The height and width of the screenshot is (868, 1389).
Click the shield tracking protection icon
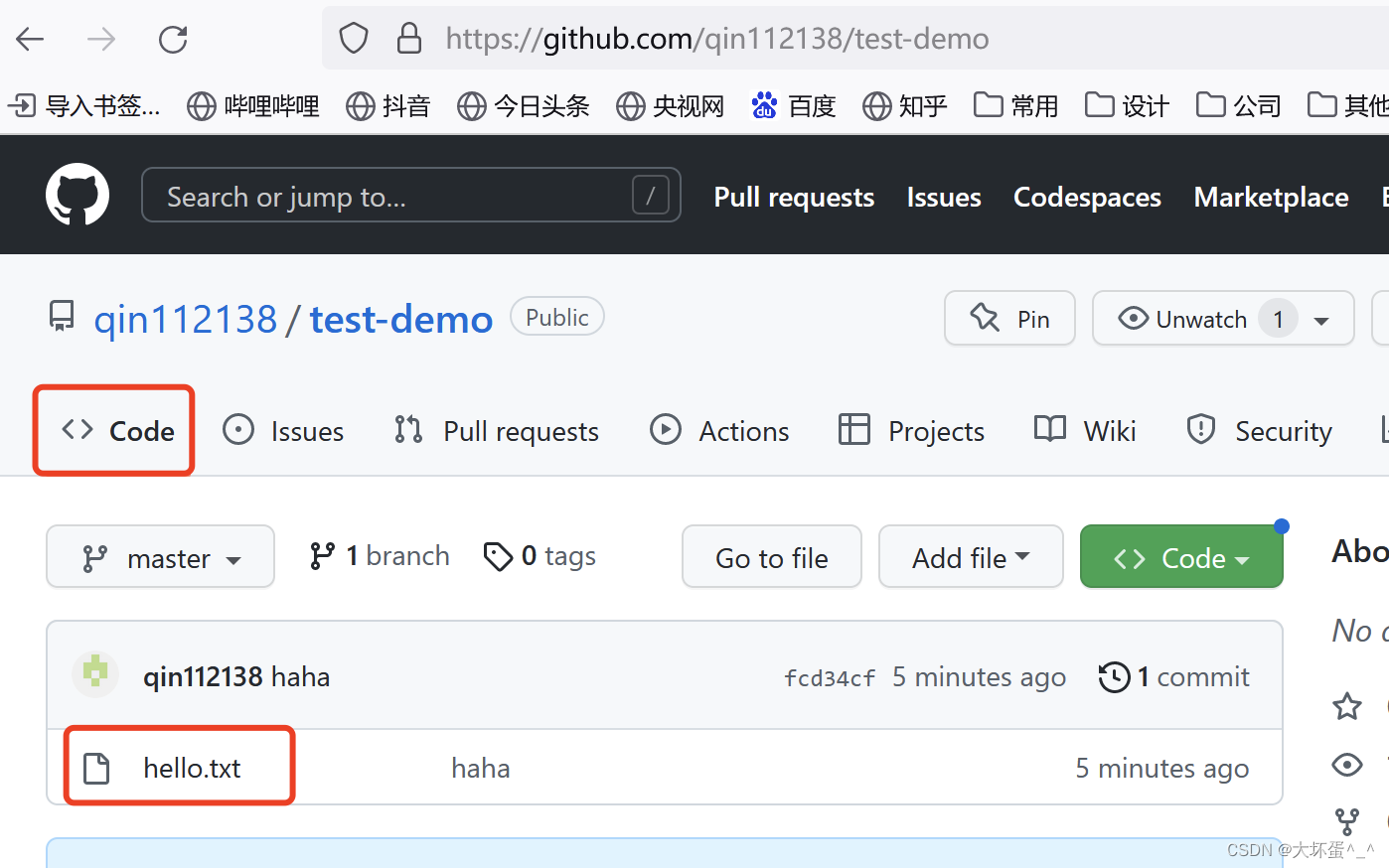tap(354, 39)
